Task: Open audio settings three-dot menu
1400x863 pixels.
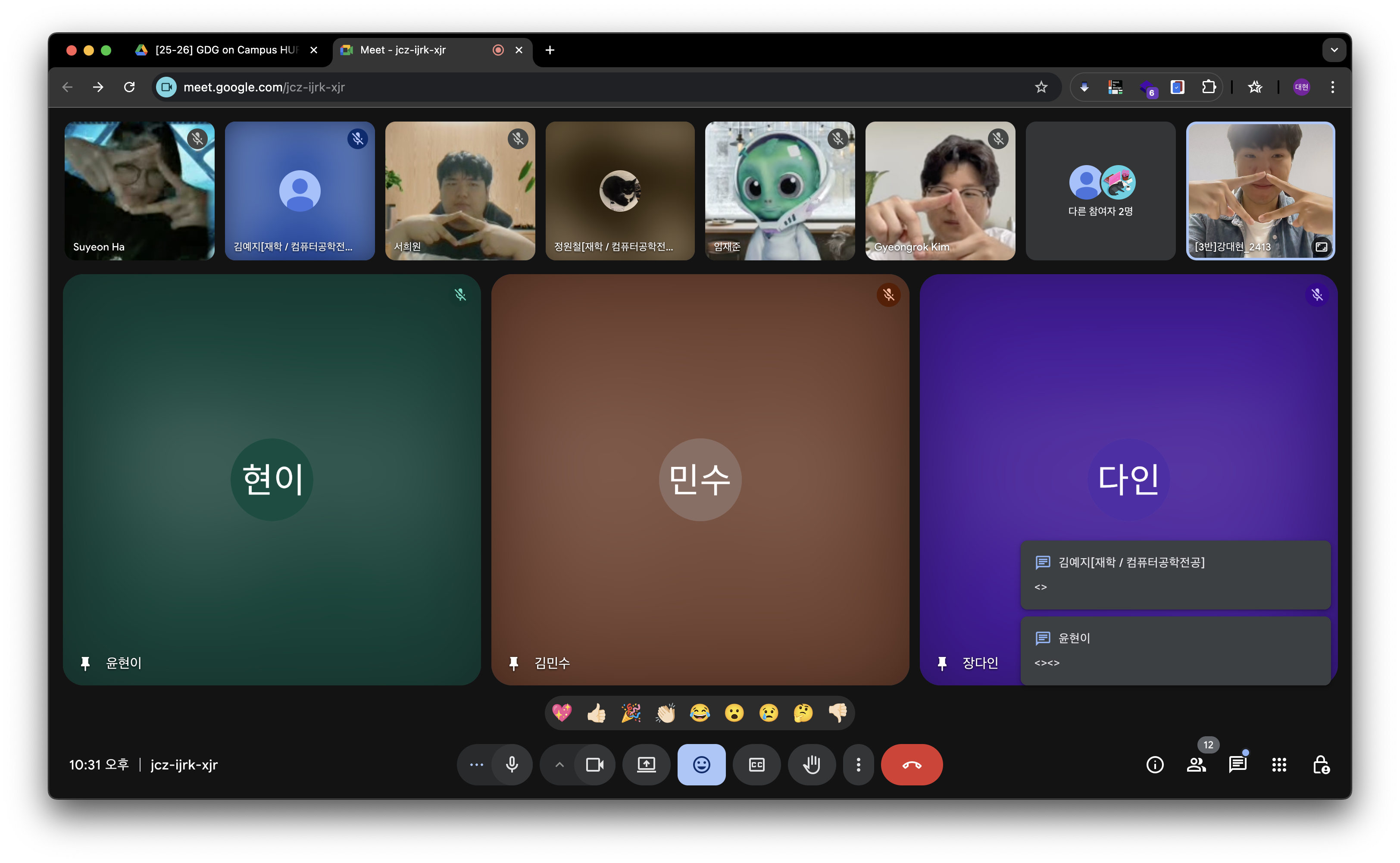Action: pos(477,765)
